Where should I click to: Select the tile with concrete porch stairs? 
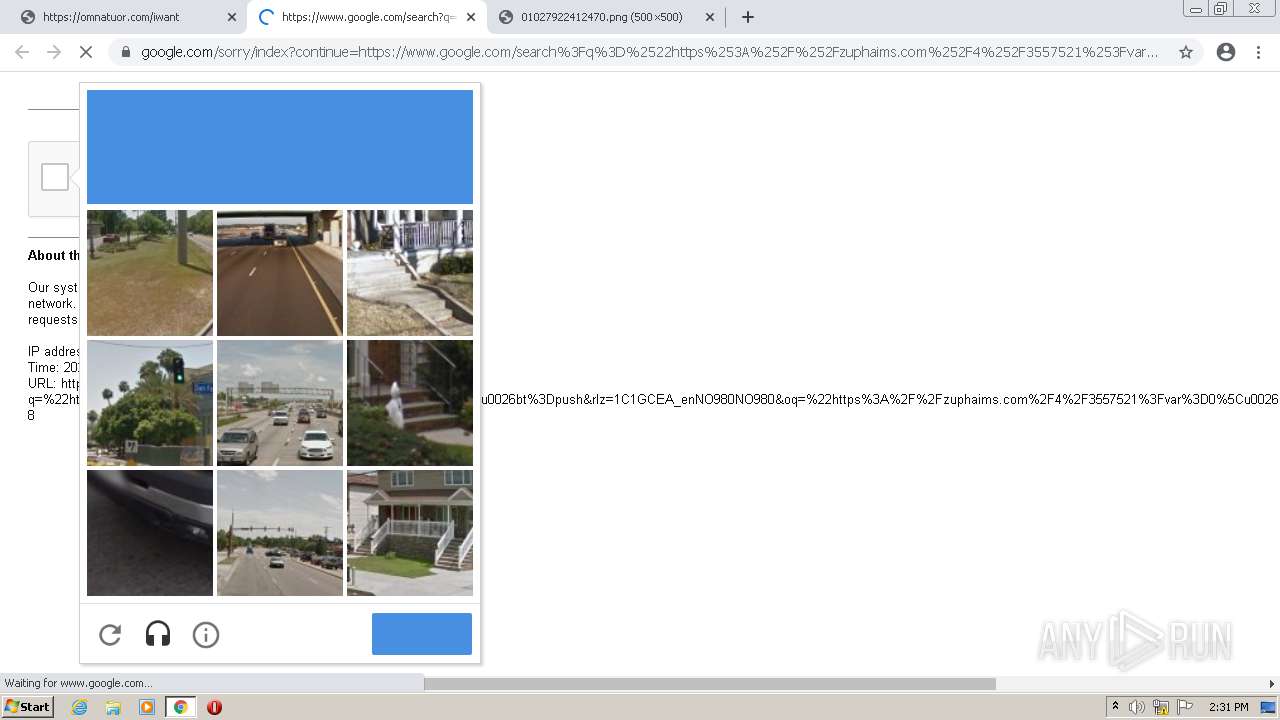[x=410, y=273]
